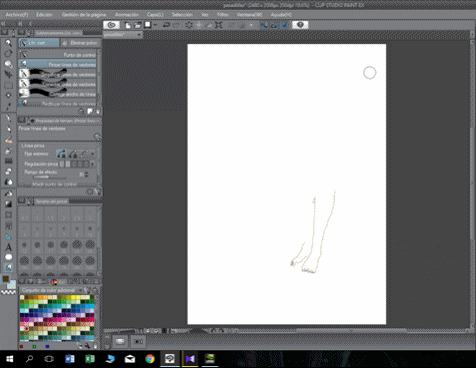Expand Regulación pinza options arrow
Screen dimensions: 476x368
coord(93,164)
